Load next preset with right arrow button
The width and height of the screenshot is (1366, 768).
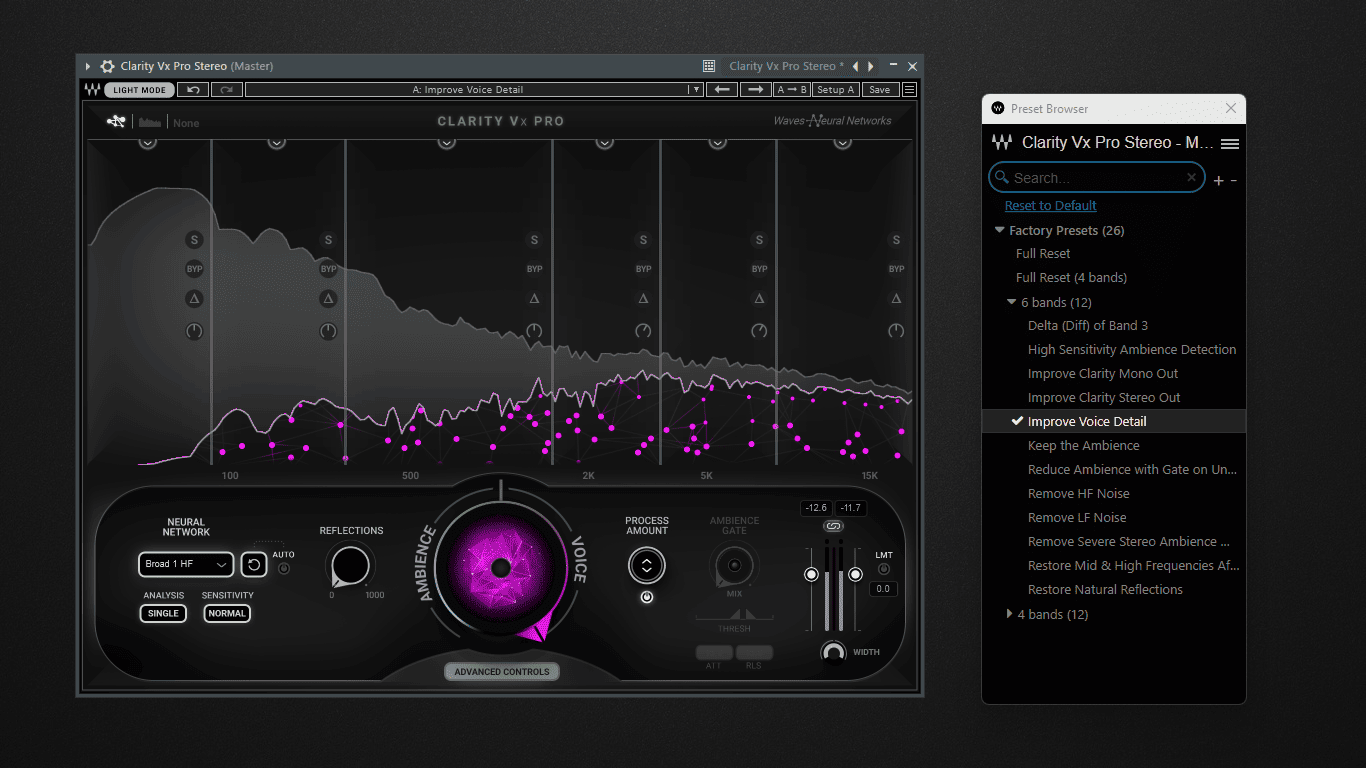[x=755, y=90]
